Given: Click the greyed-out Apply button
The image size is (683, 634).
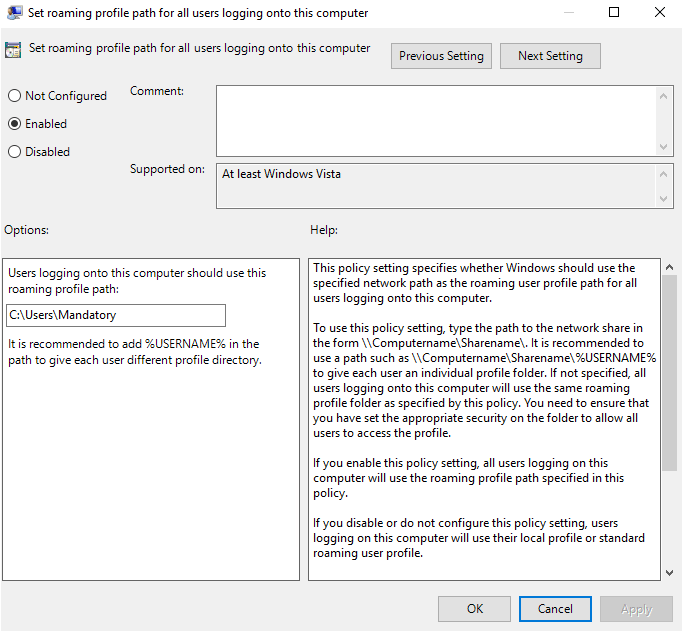Looking at the screenshot, I should [x=636, y=609].
